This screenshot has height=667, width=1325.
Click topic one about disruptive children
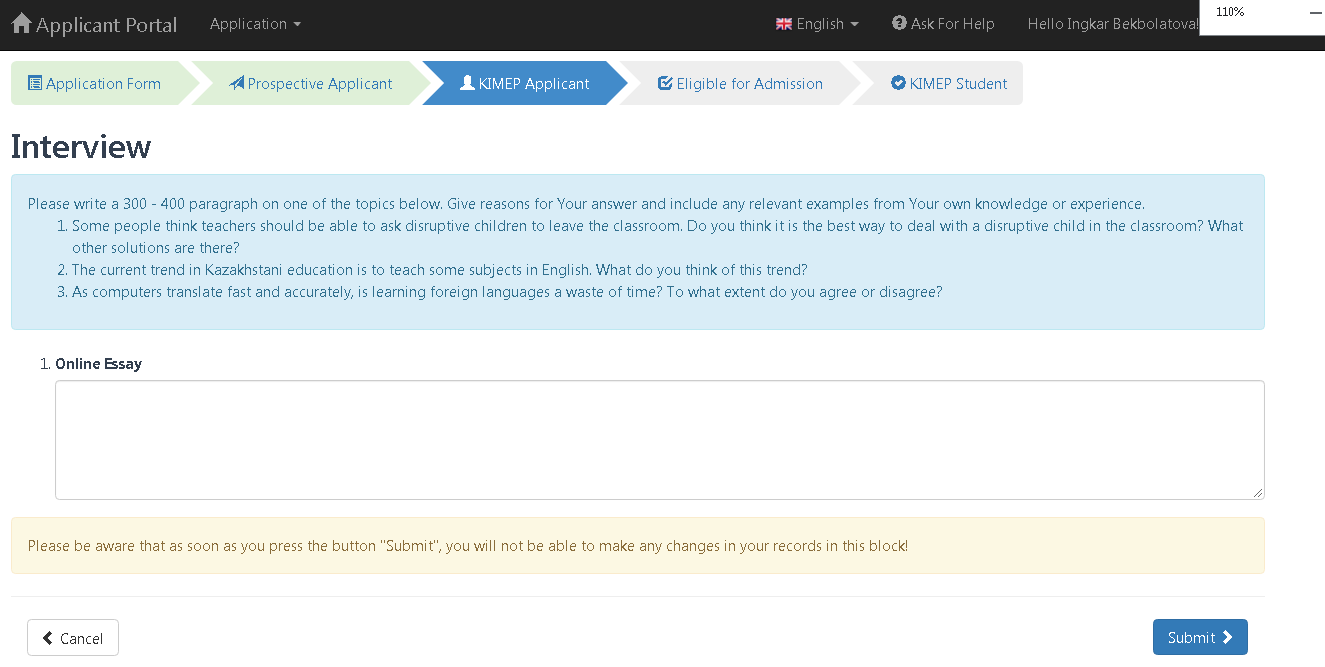[657, 237]
